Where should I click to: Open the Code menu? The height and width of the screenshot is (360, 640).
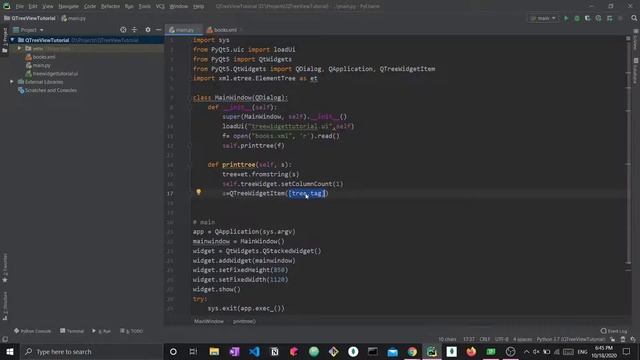tap(90, 6)
